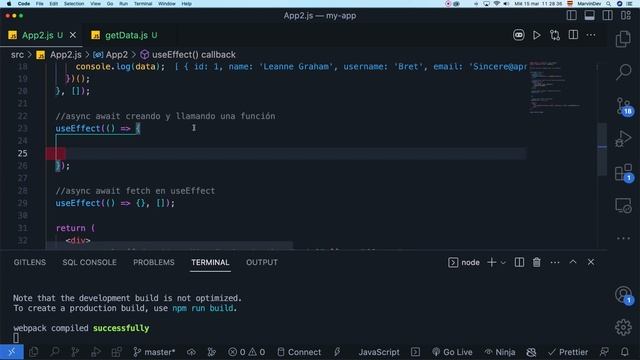This screenshot has height=360, width=640.
Task: Click the Wi-Fi icon in the menu bar
Action: point(496,4)
